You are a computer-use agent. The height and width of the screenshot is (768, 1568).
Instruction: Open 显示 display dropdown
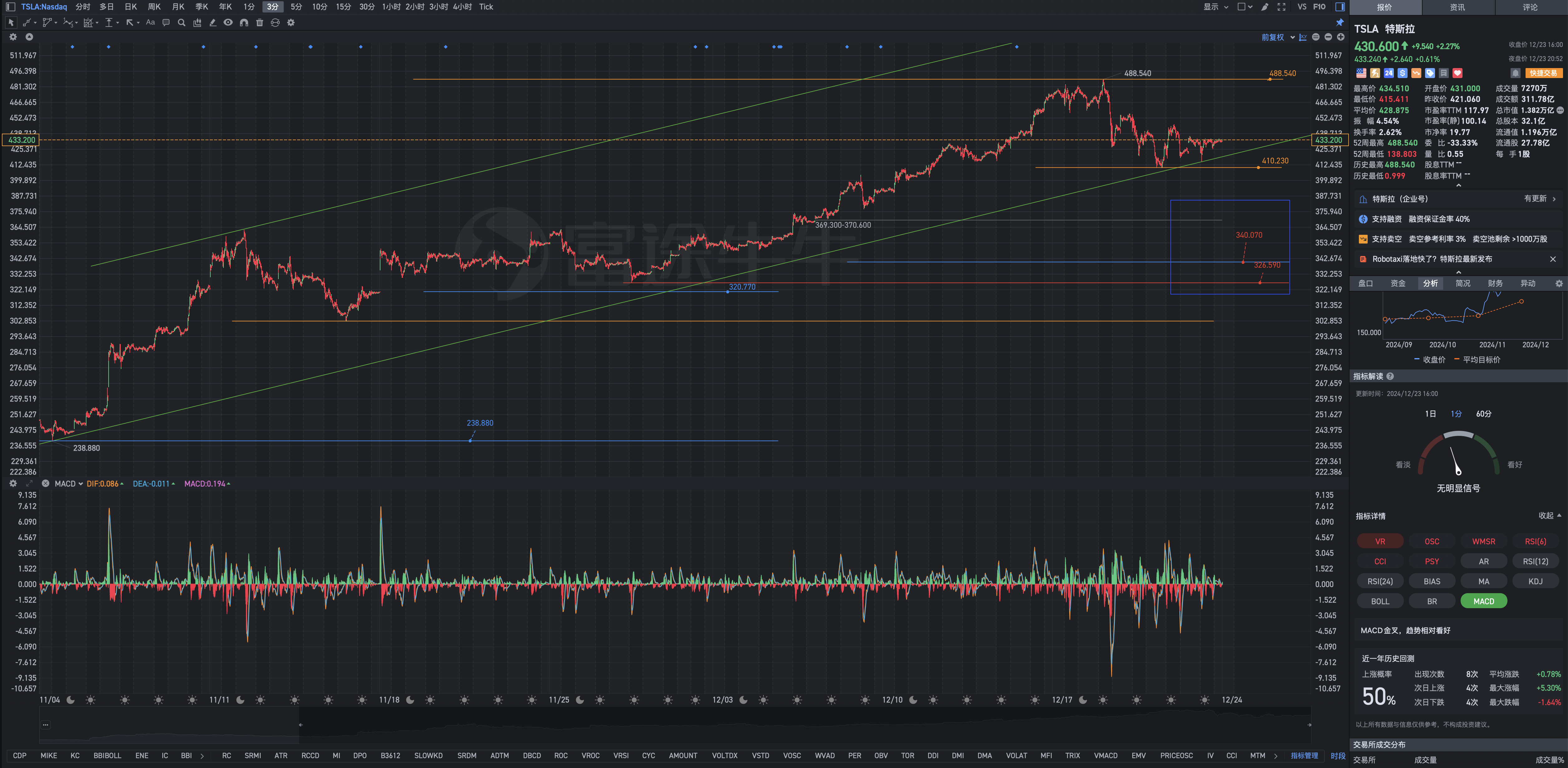(x=1216, y=7)
